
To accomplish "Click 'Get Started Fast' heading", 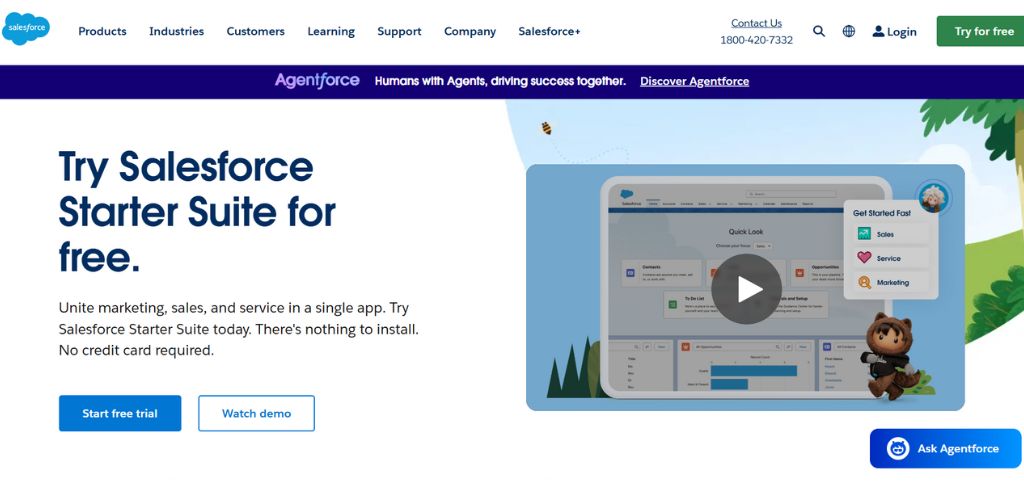I will click(x=882, y=213).
